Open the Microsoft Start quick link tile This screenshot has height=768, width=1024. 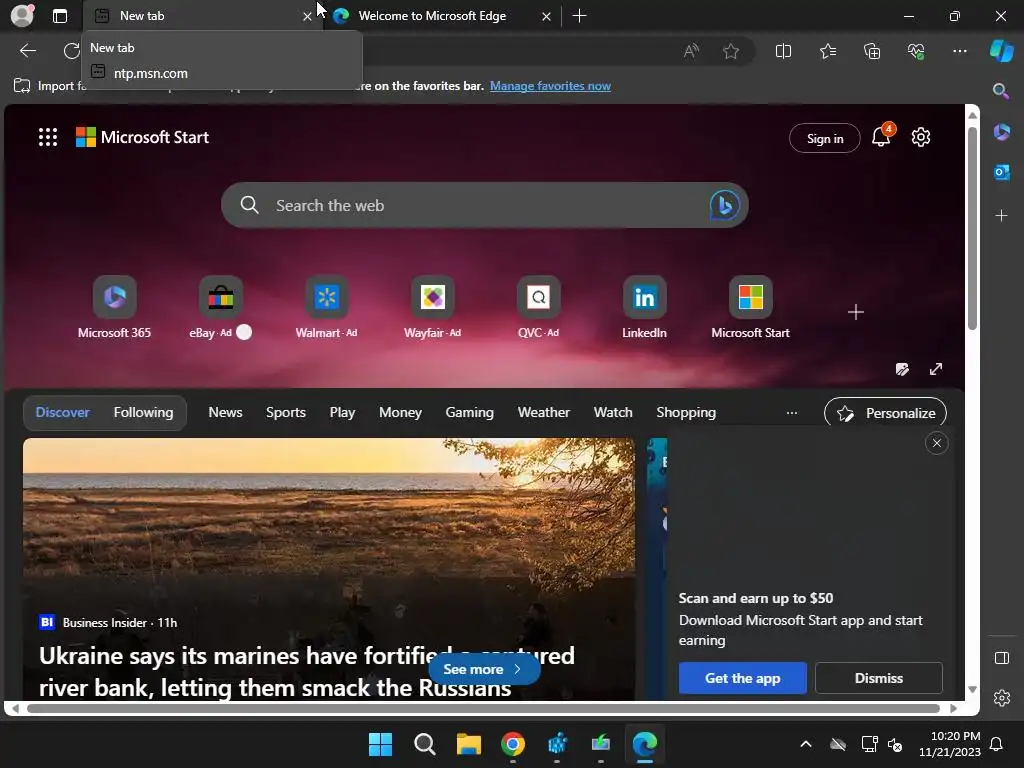tap(750, 308)
